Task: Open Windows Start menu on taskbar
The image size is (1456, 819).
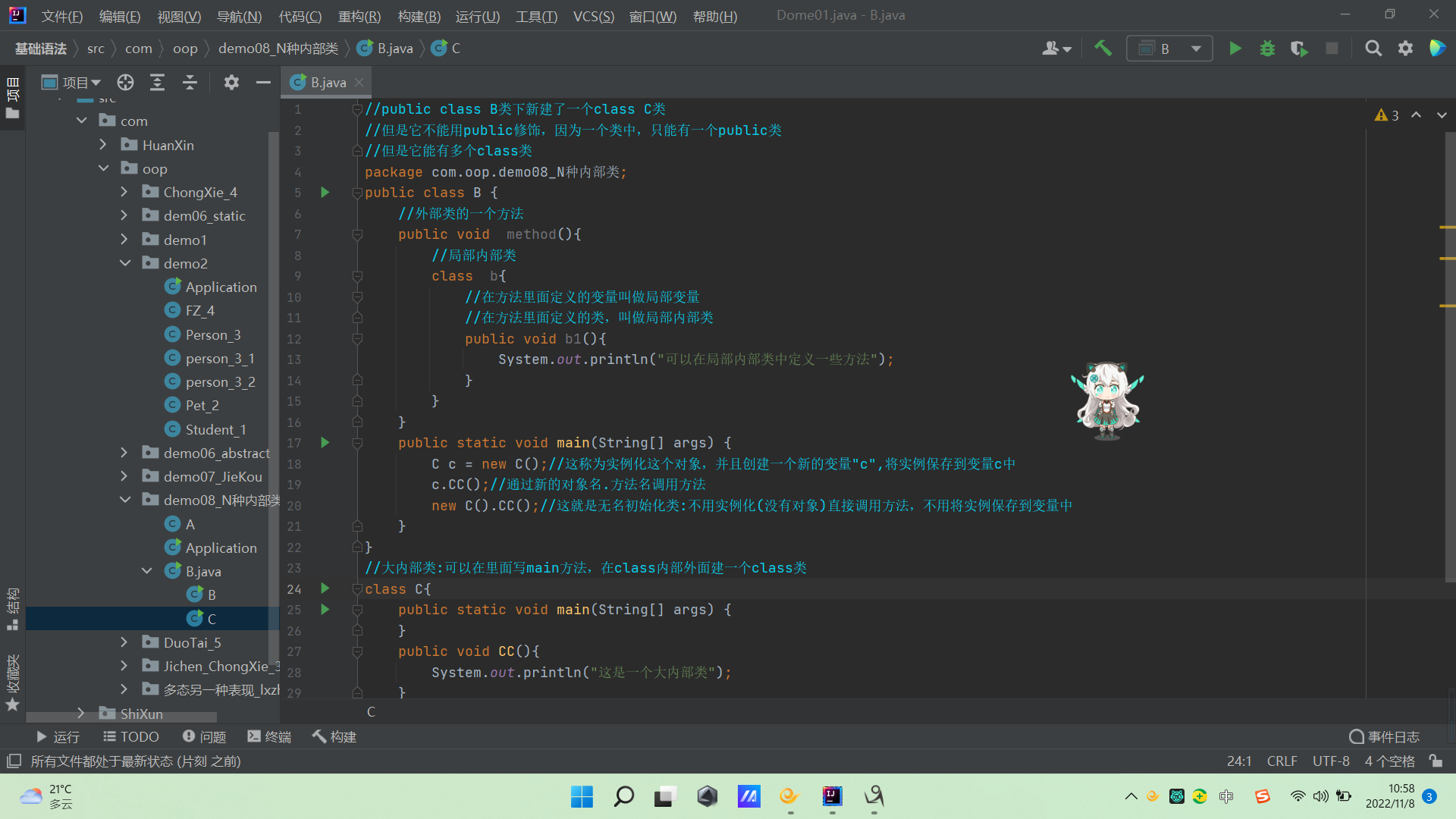Action: click(582, 796)
